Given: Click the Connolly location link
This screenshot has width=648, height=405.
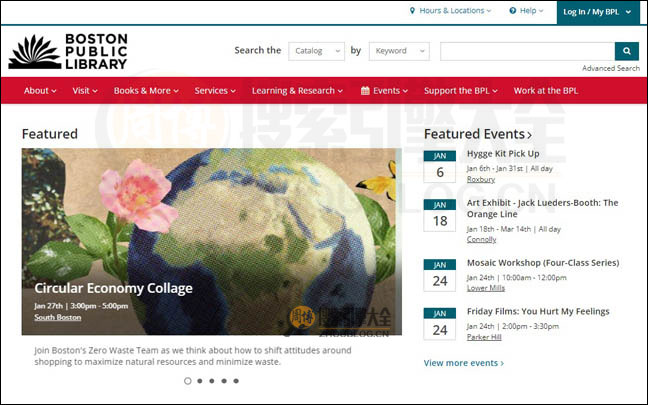Looking at the screenshot, I should tap(481, 239).
